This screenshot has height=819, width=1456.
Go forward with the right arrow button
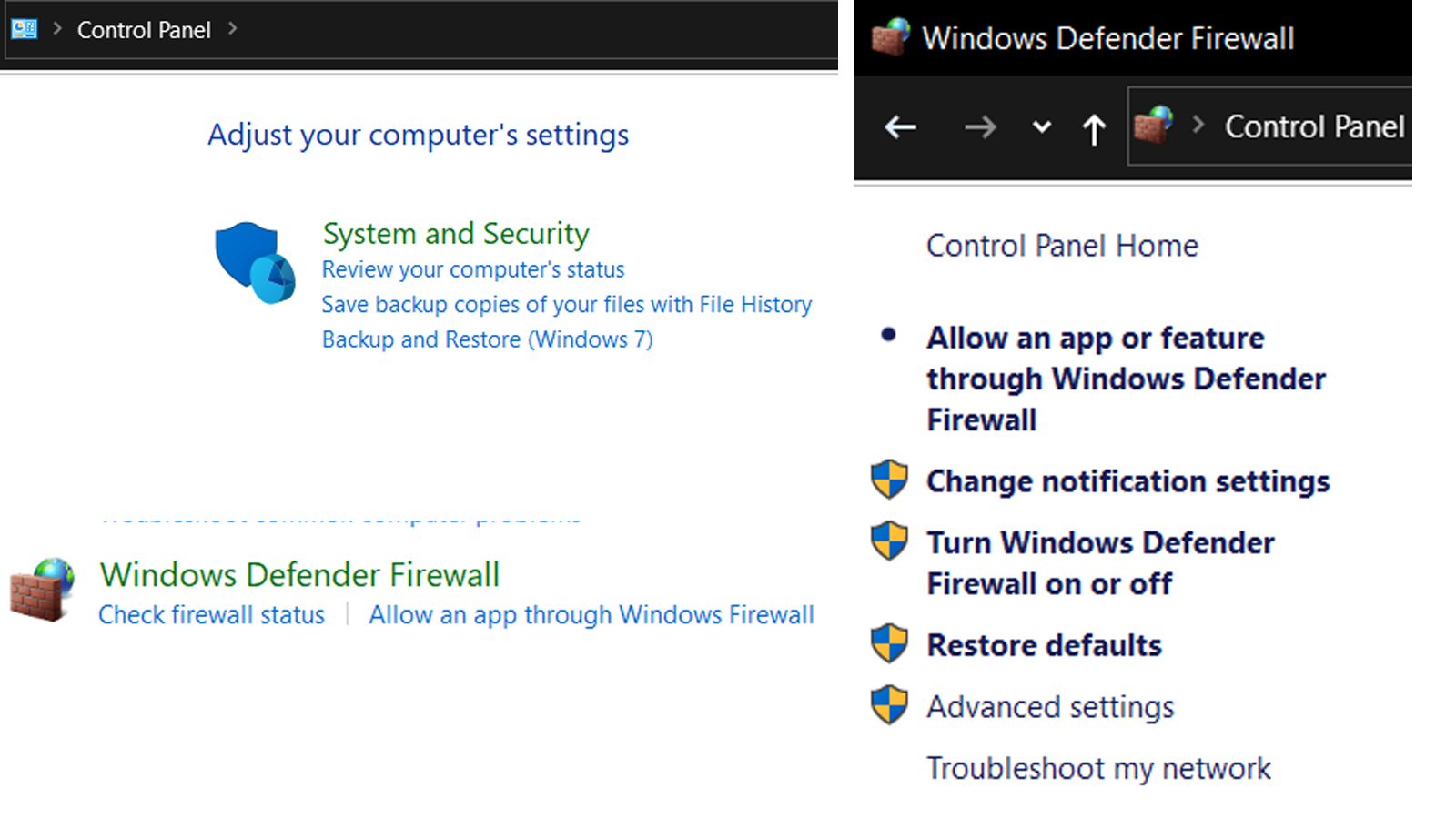coord(980,127)
